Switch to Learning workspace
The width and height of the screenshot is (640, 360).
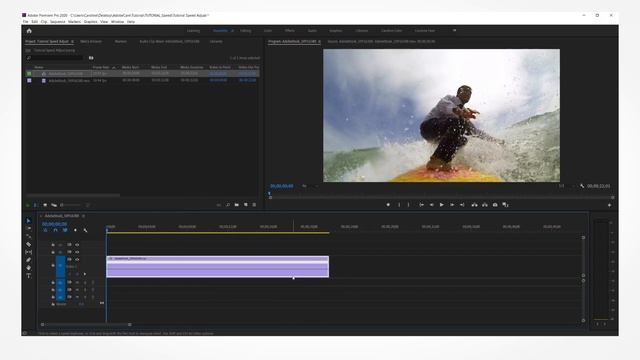pos(193,31)
